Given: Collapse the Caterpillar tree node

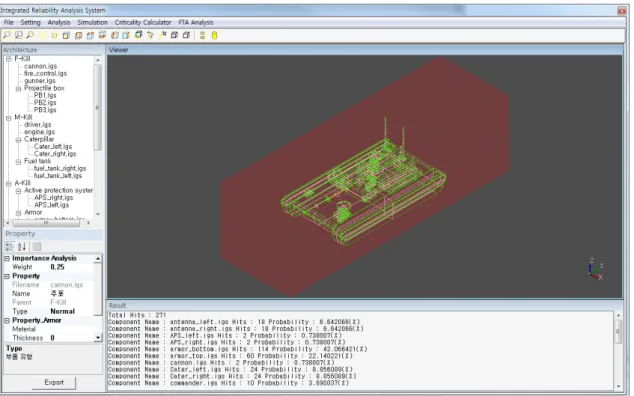Looking at the screenshot, I should click(x=18, y=140).
